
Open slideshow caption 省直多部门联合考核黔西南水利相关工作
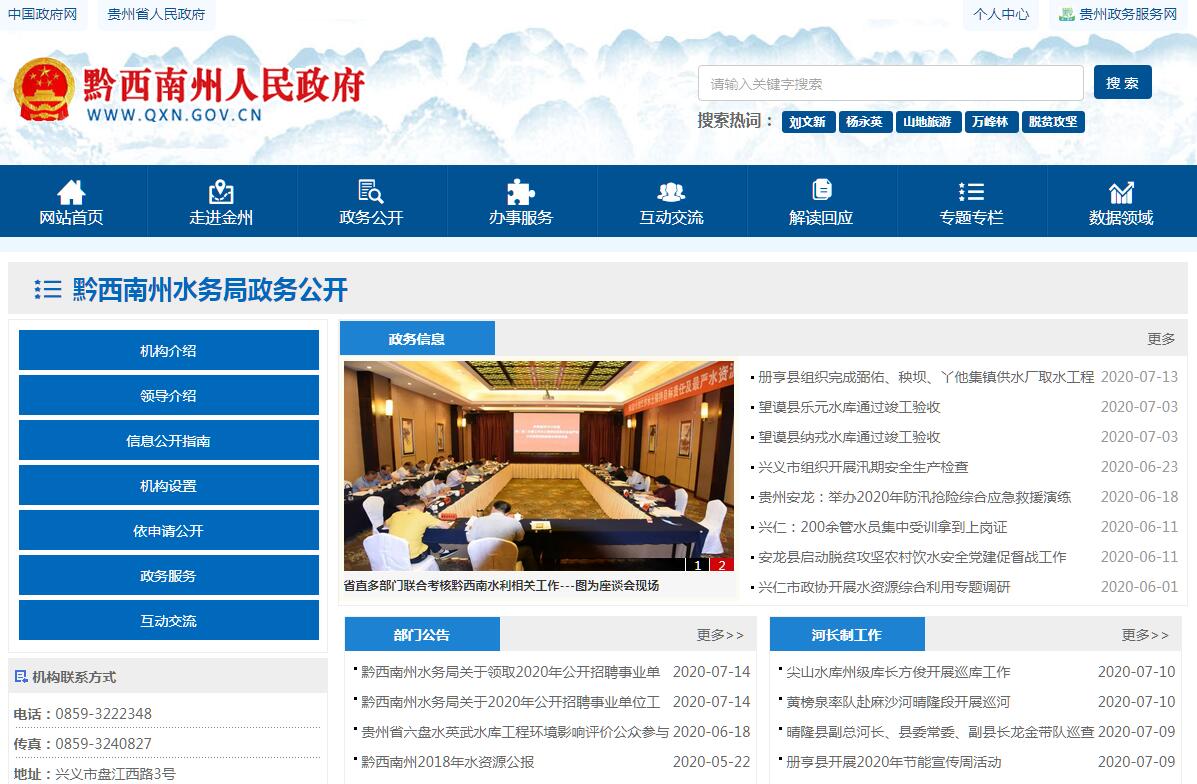tap(501, 586)
